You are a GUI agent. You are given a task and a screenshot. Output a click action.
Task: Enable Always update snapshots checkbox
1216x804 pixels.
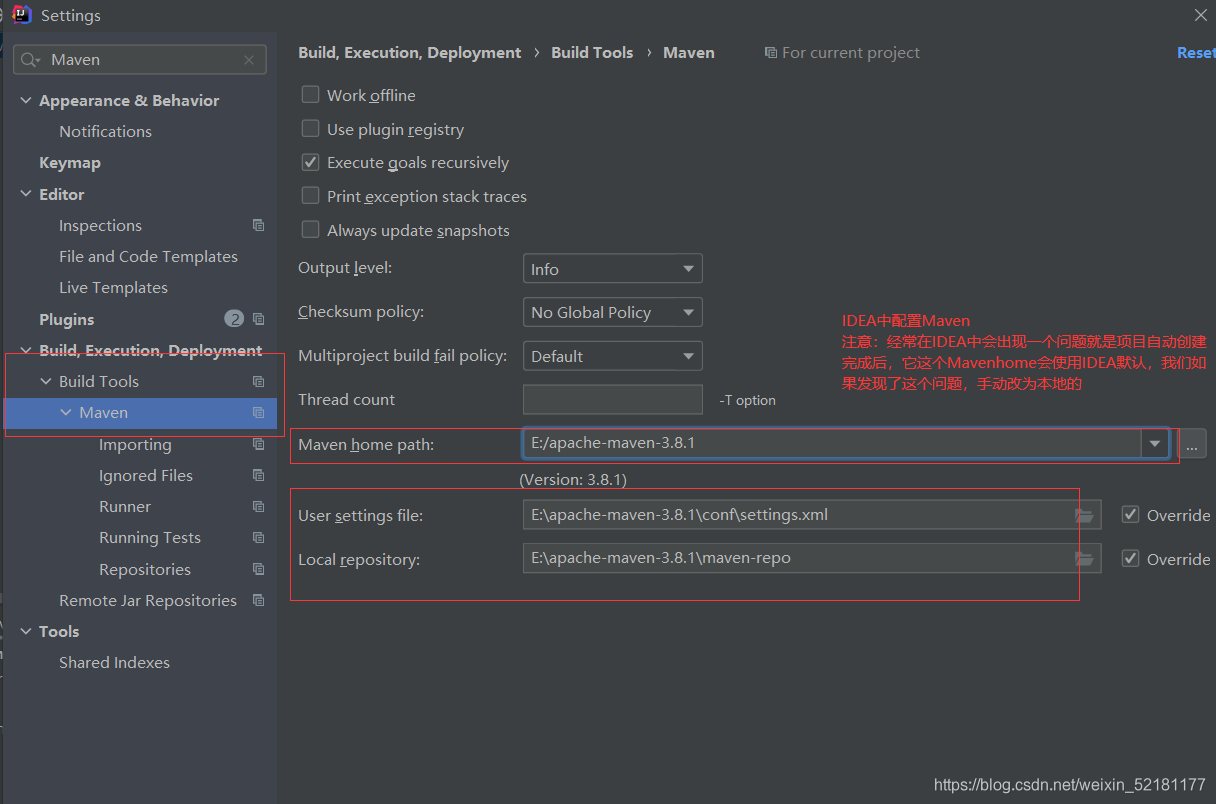[x=310, y=230]
